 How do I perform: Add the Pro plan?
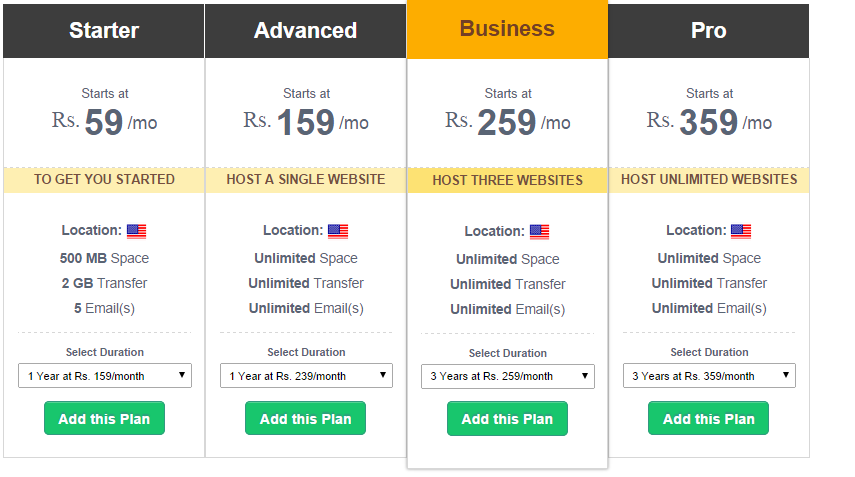pos(708,418)
